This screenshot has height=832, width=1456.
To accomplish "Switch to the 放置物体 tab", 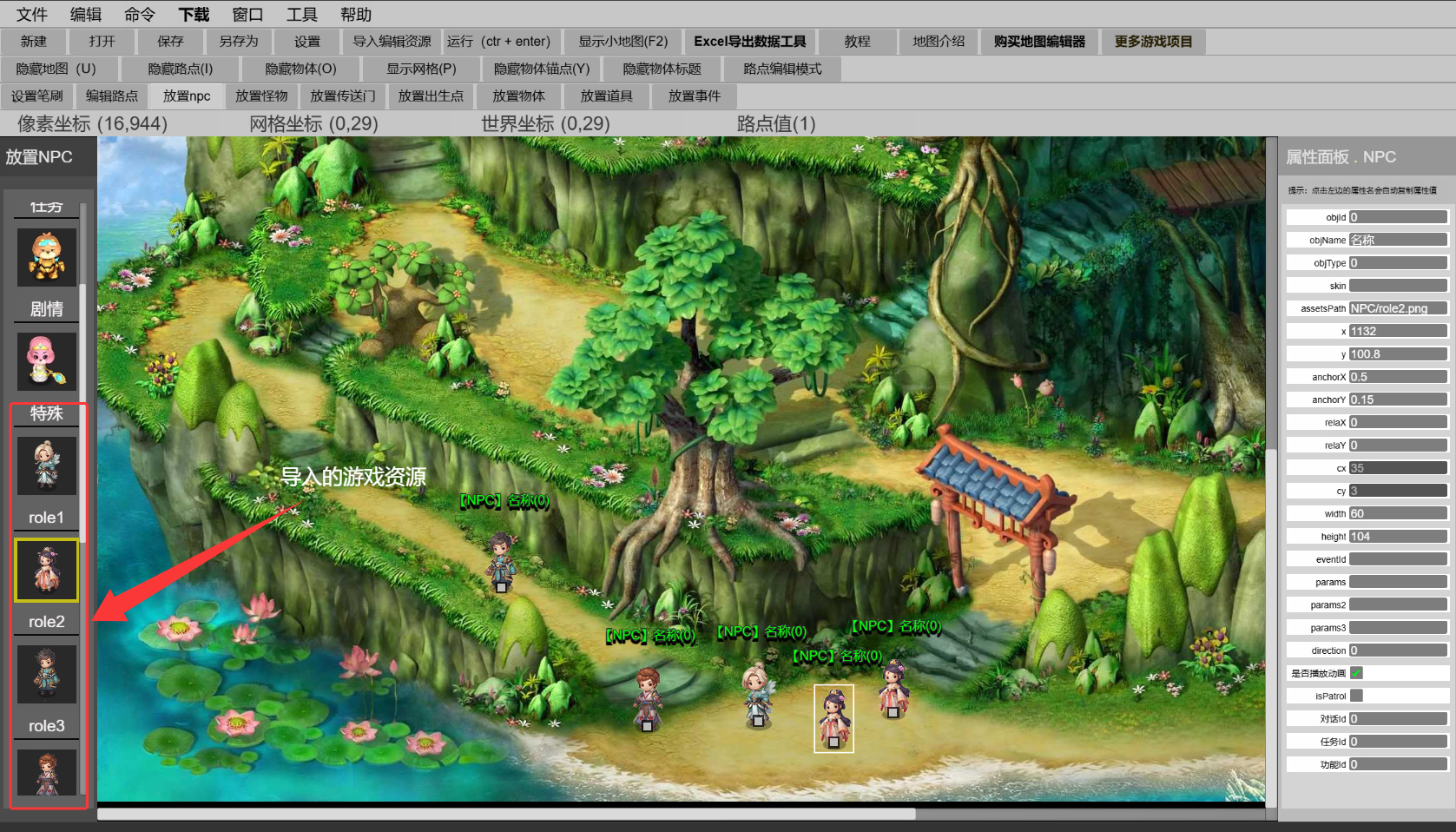I will [x=518, y=96].
